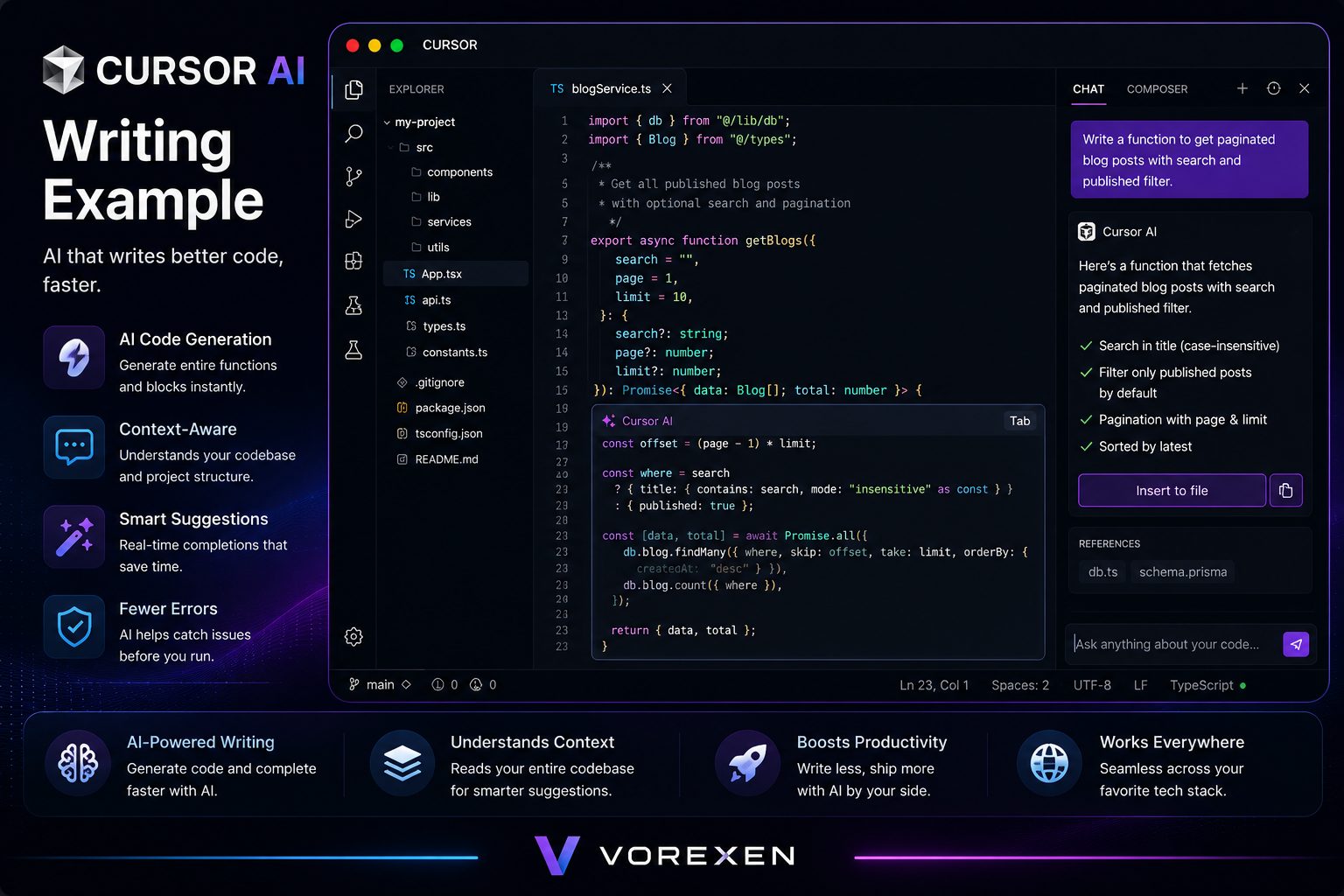
Task: Open the main branch picker in status bar
Action: point(380,685)
